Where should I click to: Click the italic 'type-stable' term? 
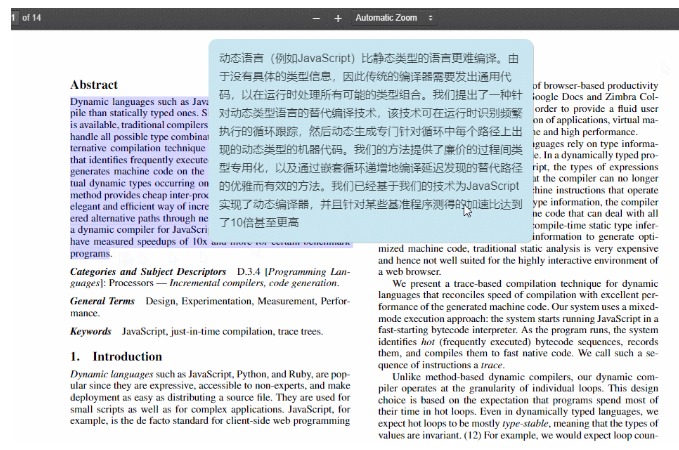click(526, 424)
